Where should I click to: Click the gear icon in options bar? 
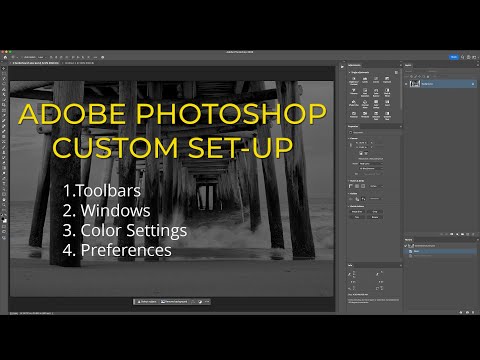102,57
